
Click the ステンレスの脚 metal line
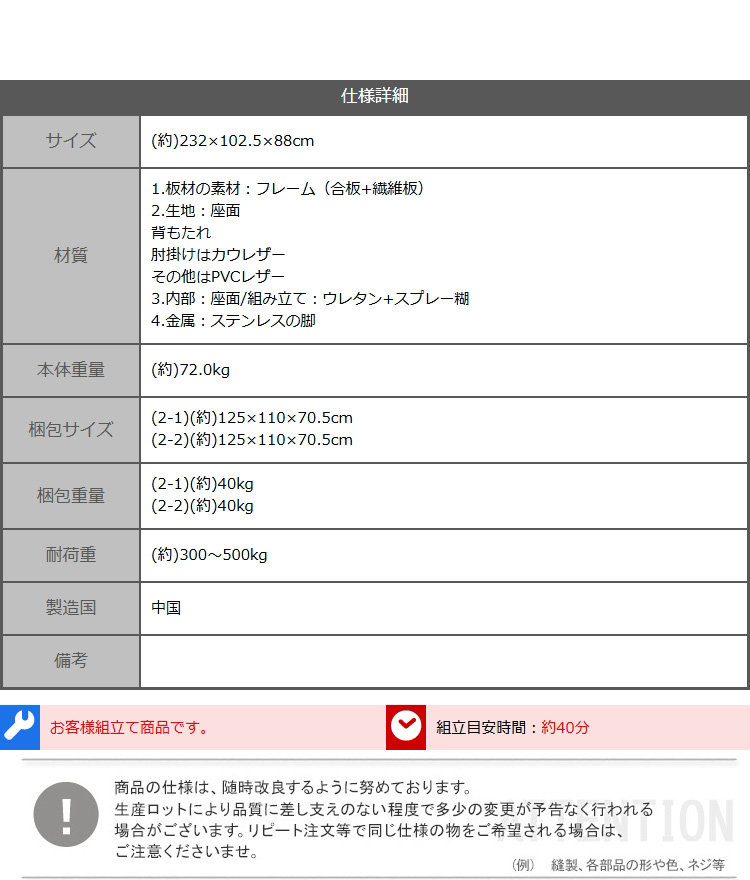(x=233, y=321)
